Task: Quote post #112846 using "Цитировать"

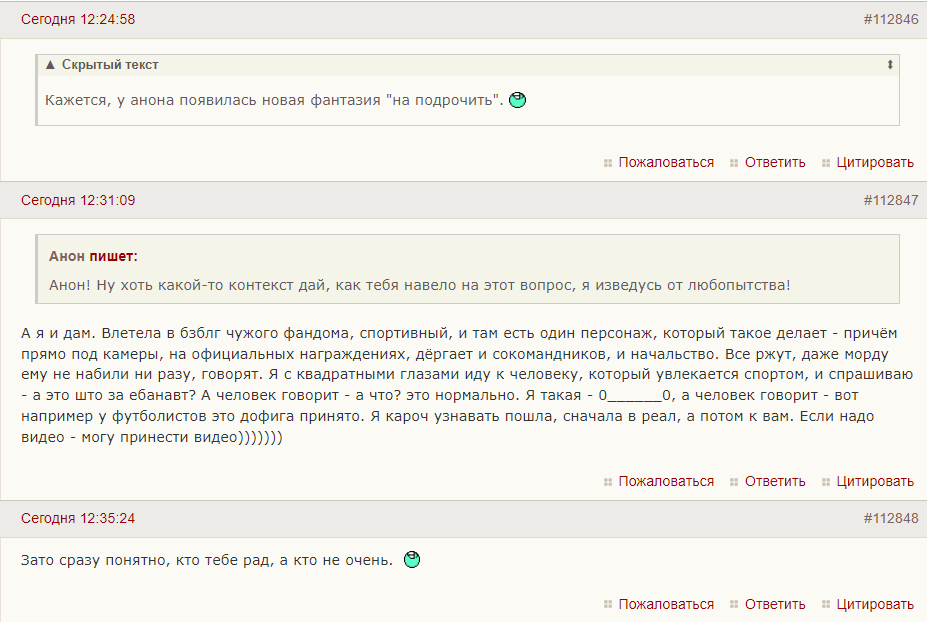Action: 875,162
